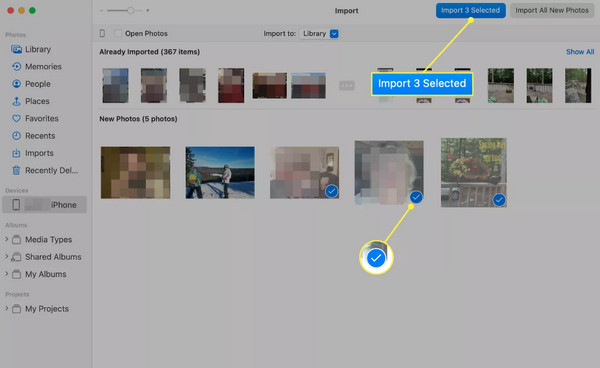Select the iPhone device entry
600x368 pixels.
pyautogui.click(x=44, y=205)
